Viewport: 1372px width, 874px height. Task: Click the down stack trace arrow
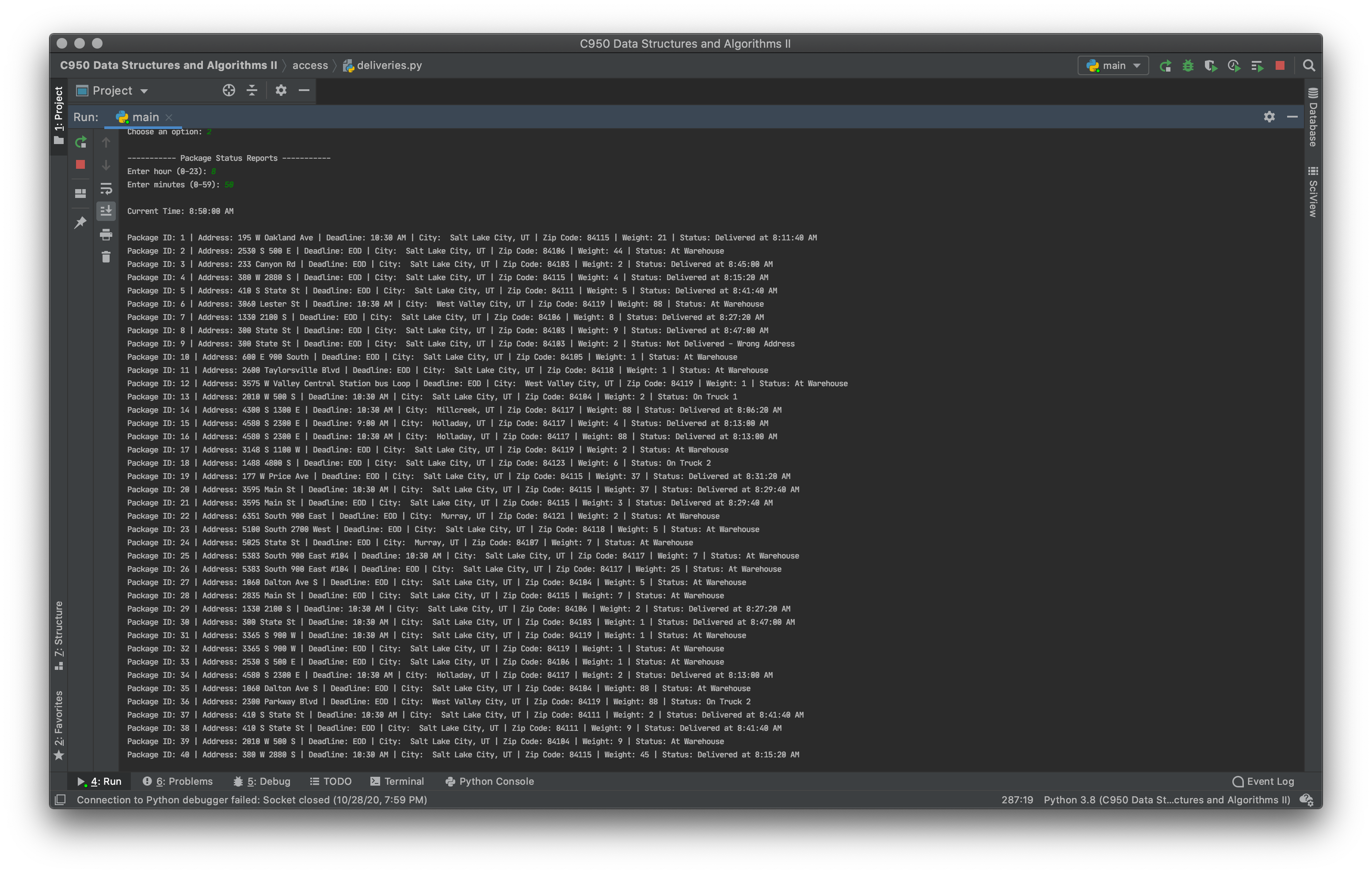[106, 165]
